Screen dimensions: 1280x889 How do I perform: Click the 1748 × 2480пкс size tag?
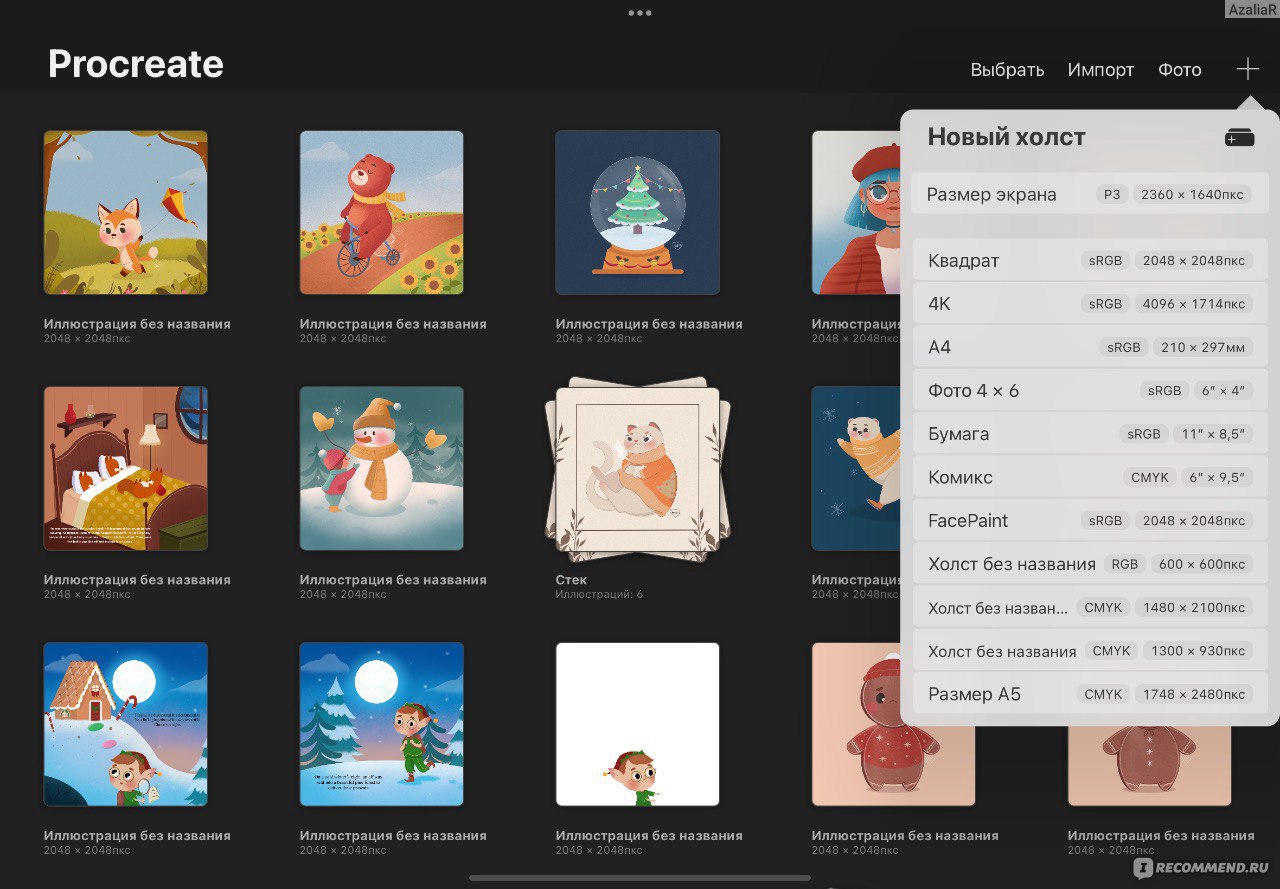1194,694
